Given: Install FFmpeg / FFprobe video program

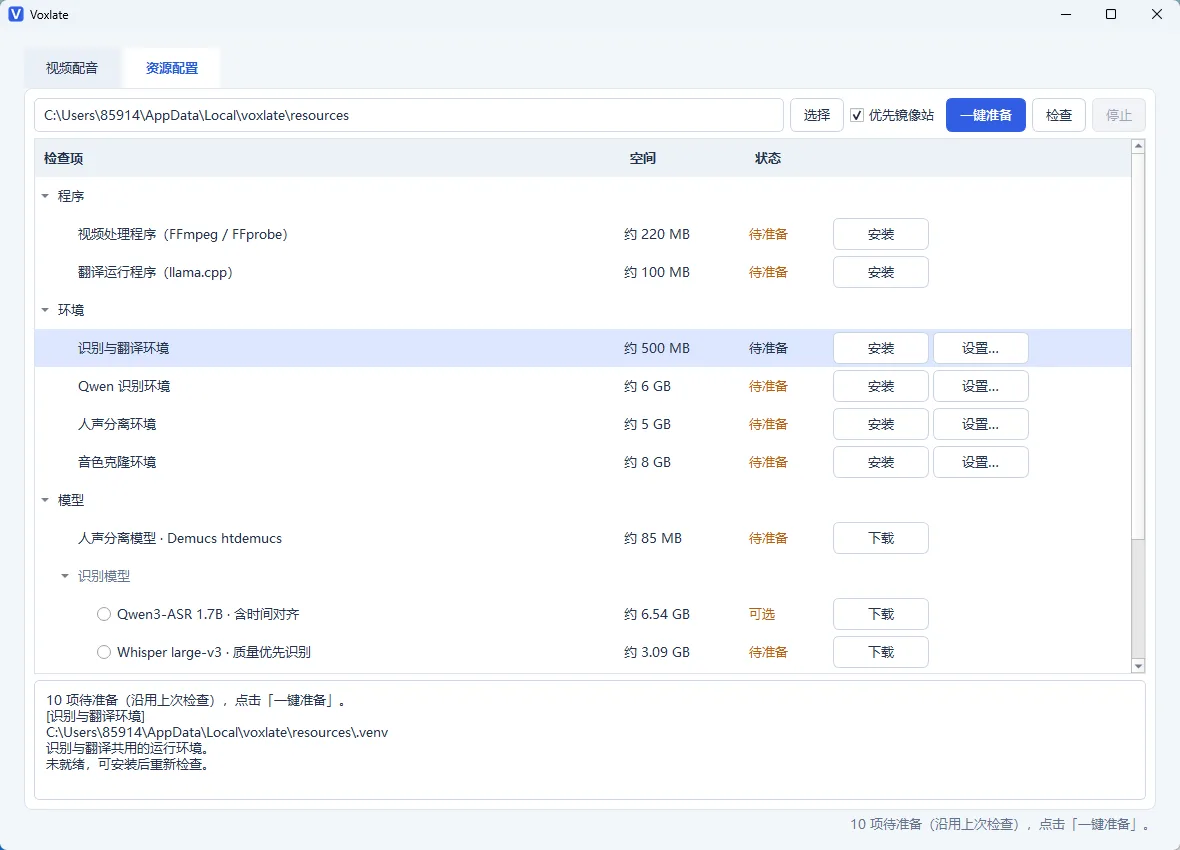Looking at the screenshot, I should click(880, 234).
